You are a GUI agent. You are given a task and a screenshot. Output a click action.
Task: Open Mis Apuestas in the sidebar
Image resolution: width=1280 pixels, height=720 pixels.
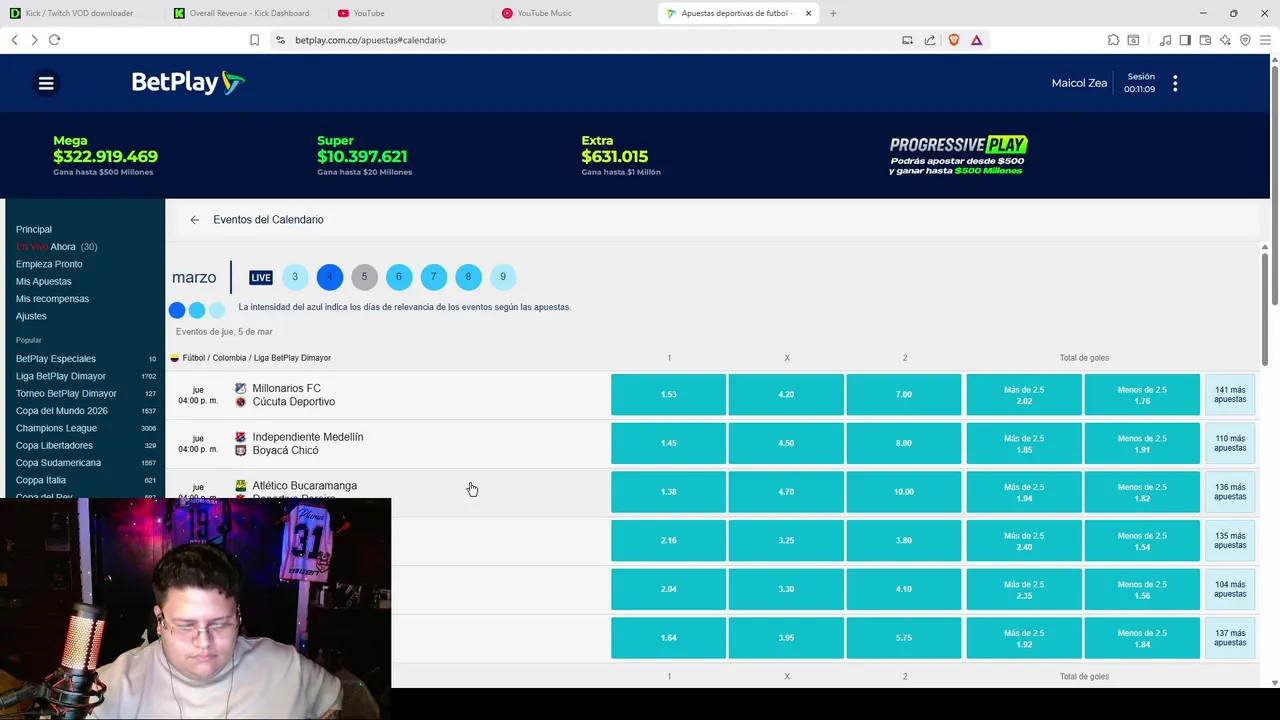tap(44, 282)
